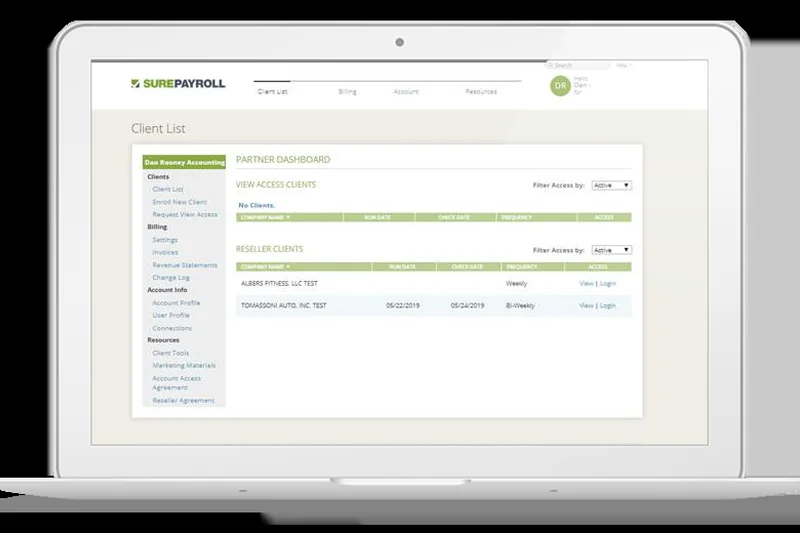
Task: Click run date 05/22/2019
Action: (x=403, y=306)
